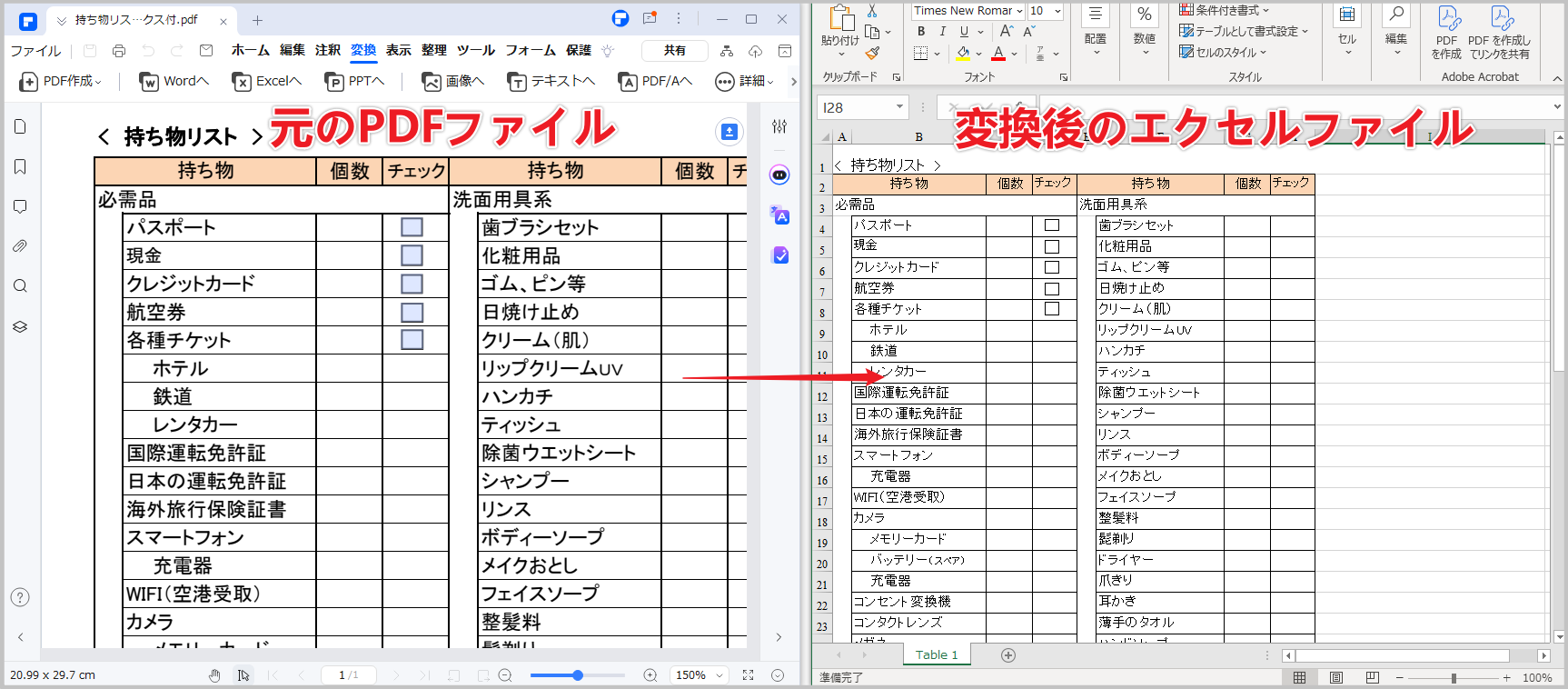1568x689 pixels.
Task: Switch to the 編集 tab in PDF editor
Action: (293, 51)
